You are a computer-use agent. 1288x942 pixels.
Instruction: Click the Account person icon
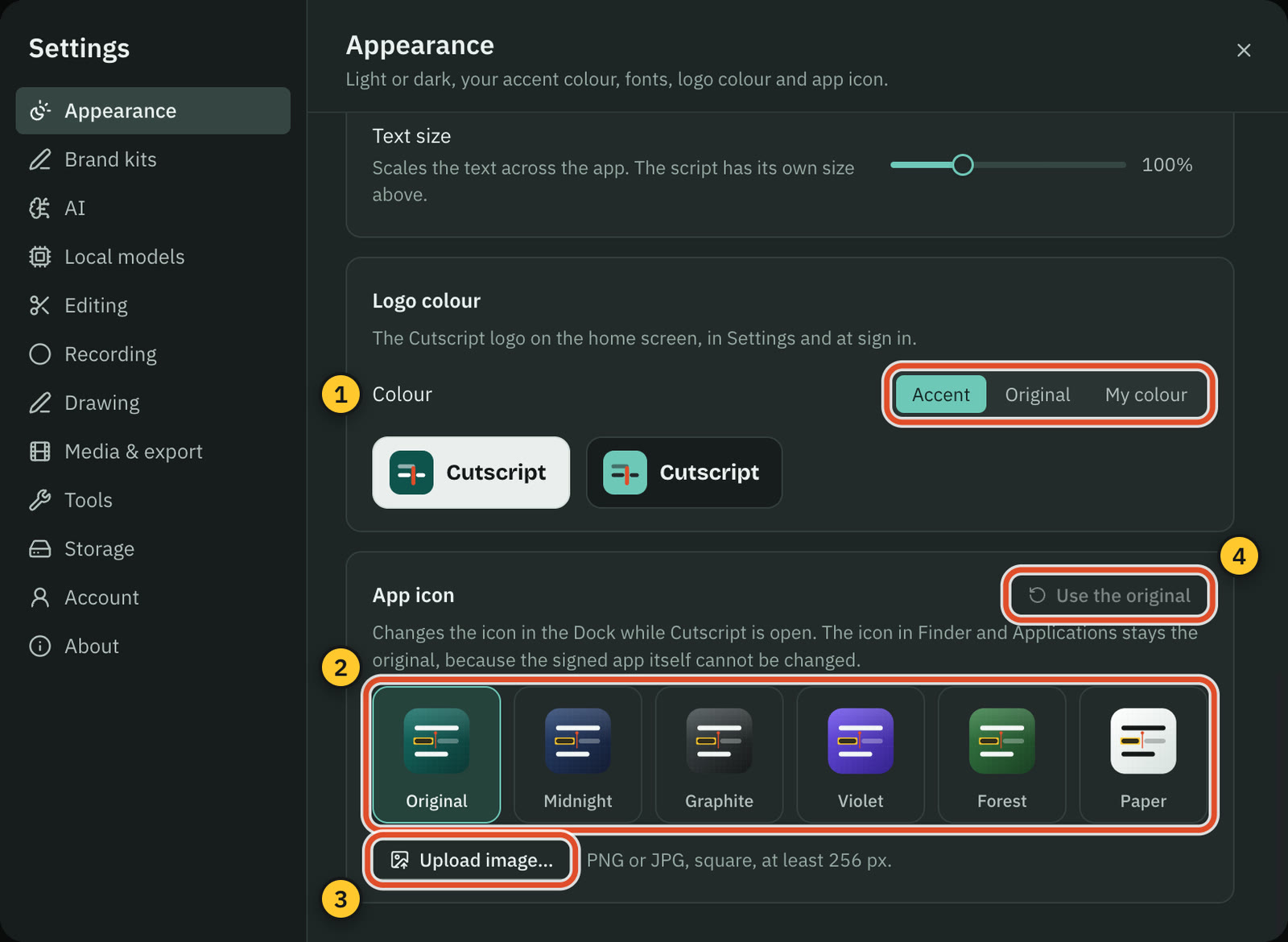coord(39,597)
